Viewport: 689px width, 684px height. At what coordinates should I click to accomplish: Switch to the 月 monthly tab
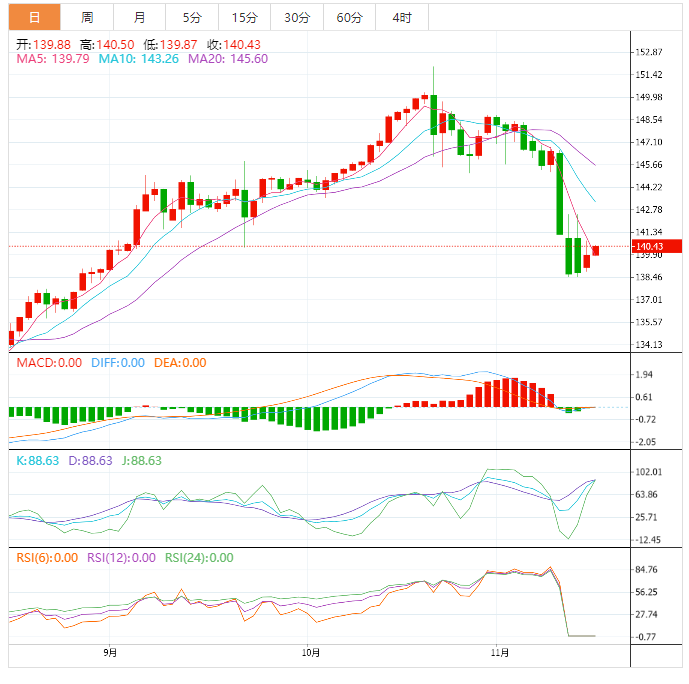(139, 17)
